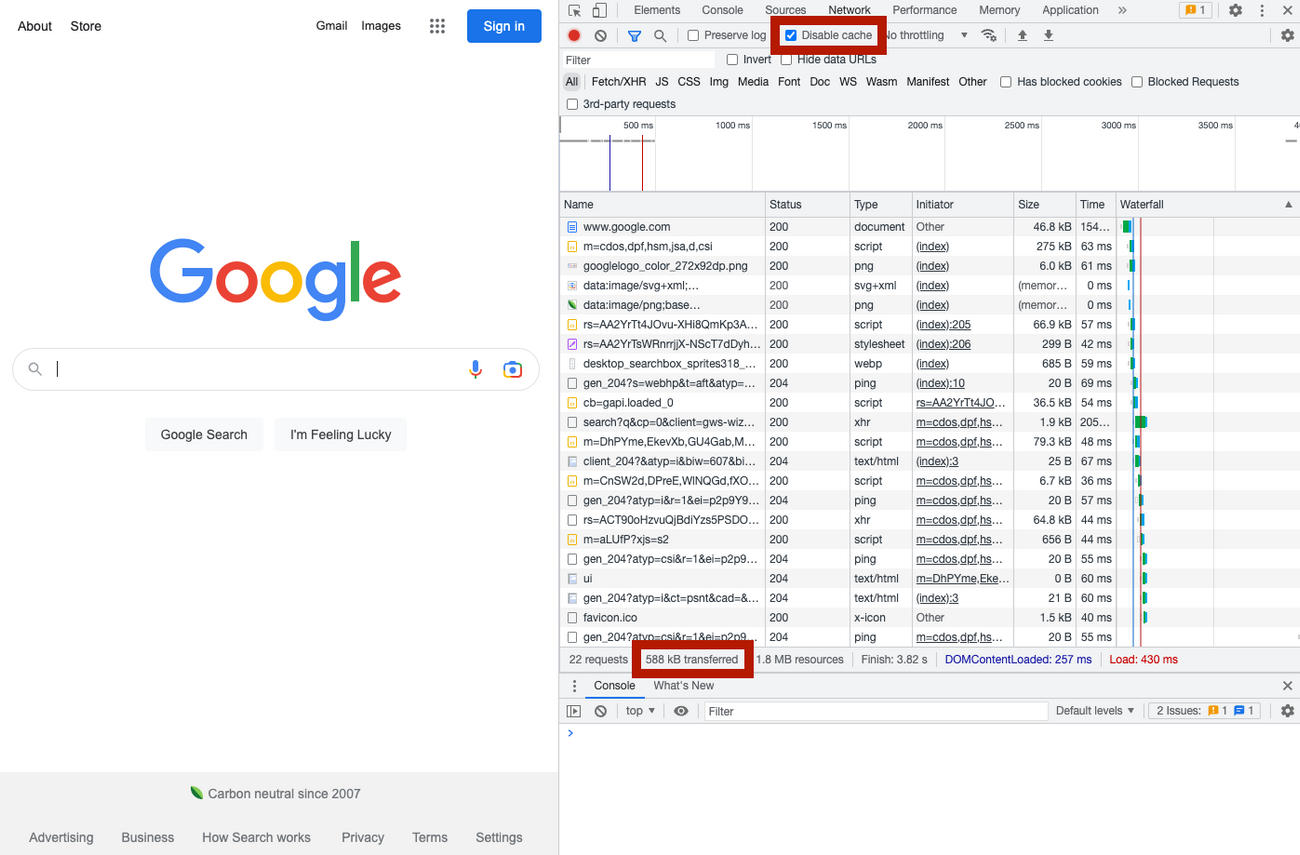1300x855 pixels.
Task: Filter requests by CSS type
Action: click(689, 82)
